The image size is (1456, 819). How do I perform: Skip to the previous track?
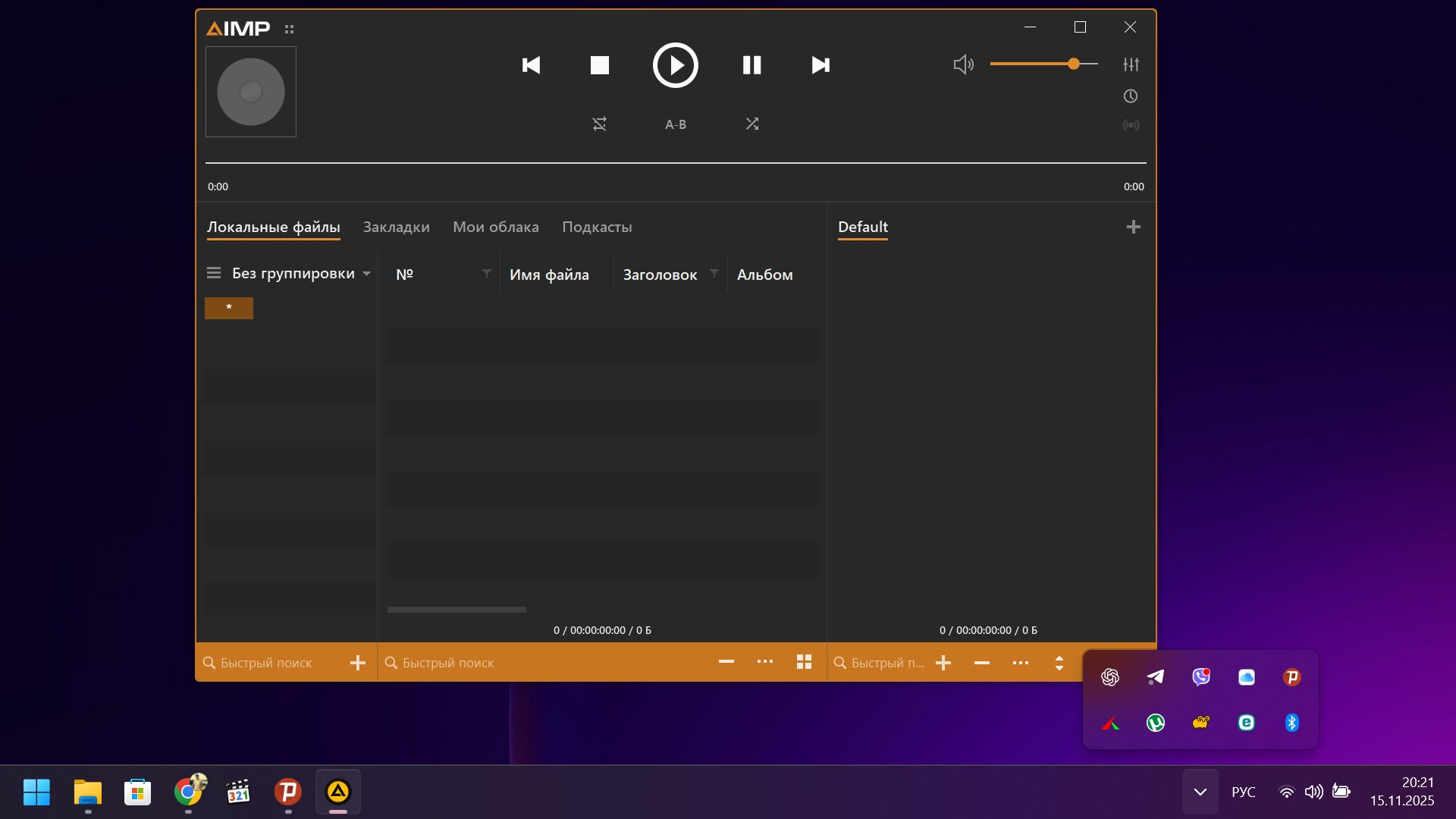531,65
